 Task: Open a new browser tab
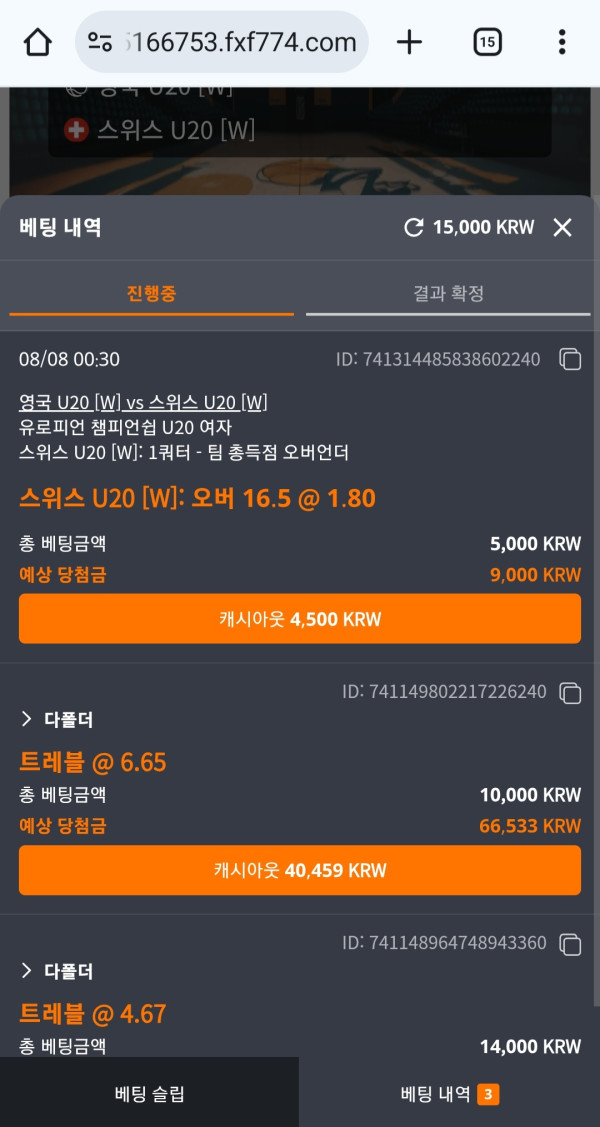point(409,42)
